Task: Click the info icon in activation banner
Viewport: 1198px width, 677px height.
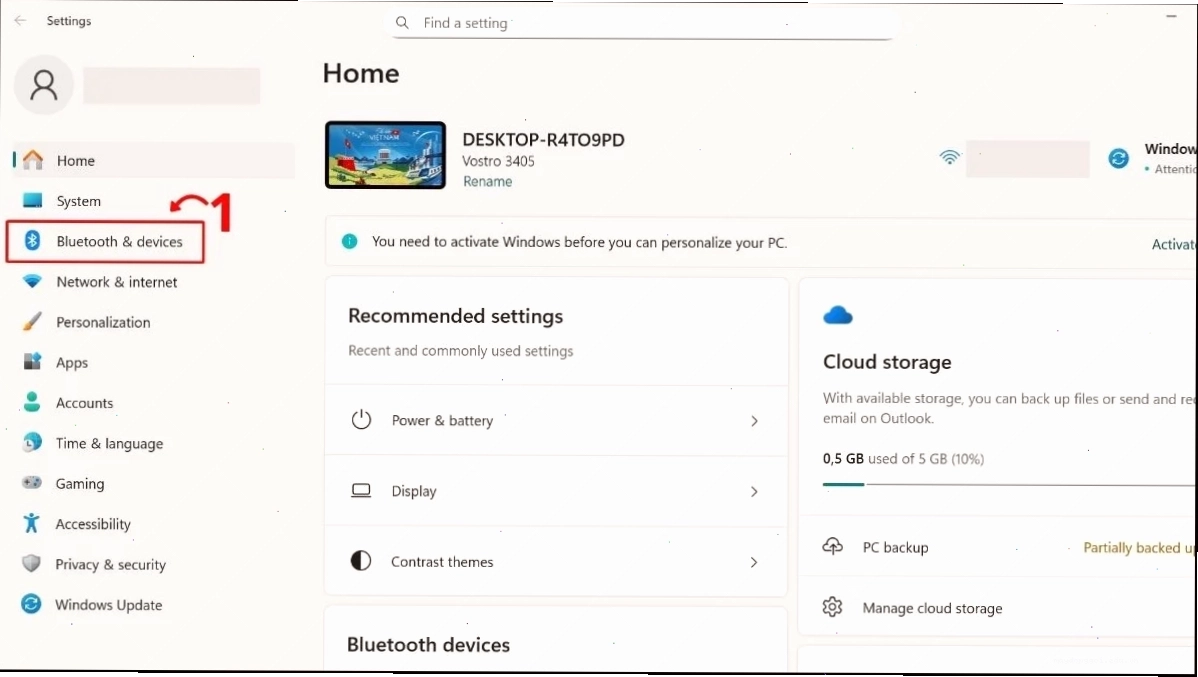Action: pyautogui.click(x=349, y=241)
